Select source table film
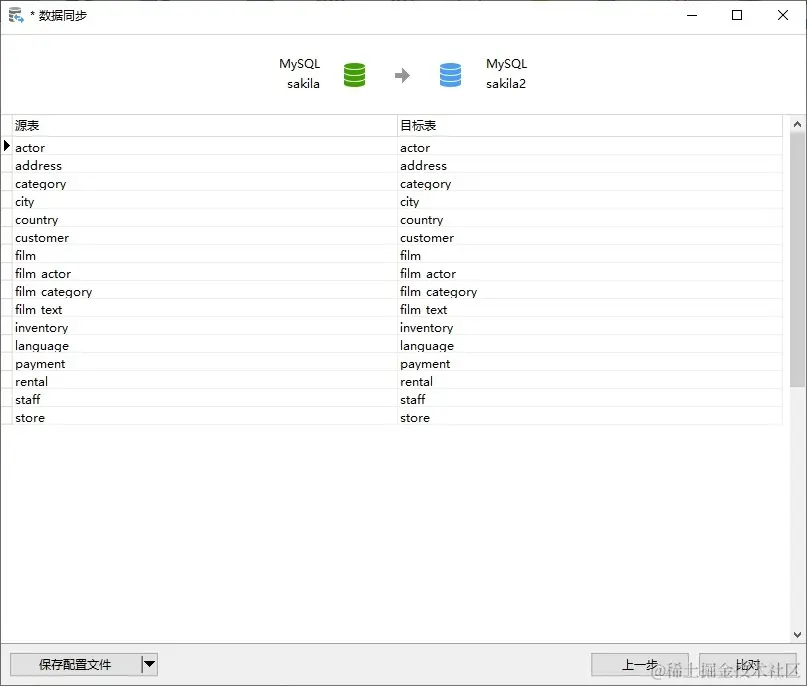Screen dimensions: 807x686 (x=204, y=254)
